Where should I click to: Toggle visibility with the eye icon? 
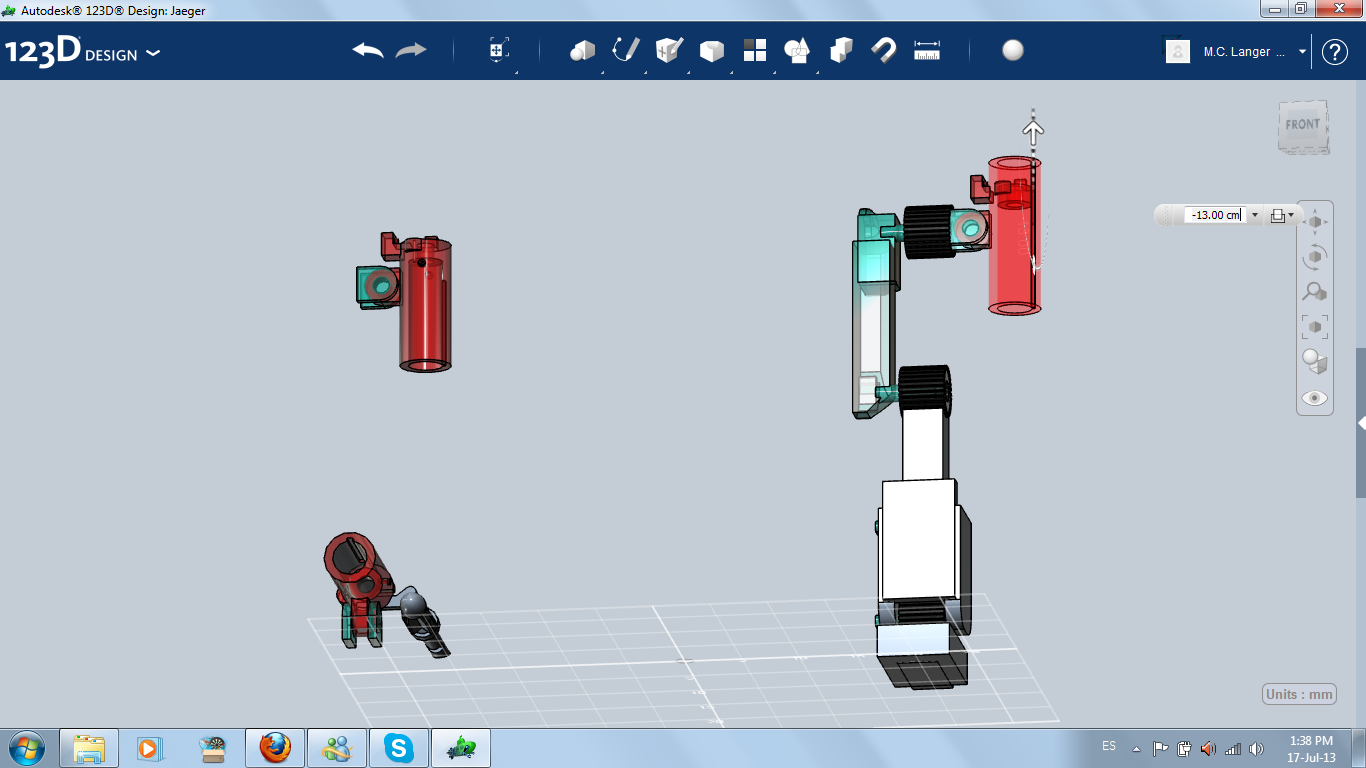coord(1315,398)
